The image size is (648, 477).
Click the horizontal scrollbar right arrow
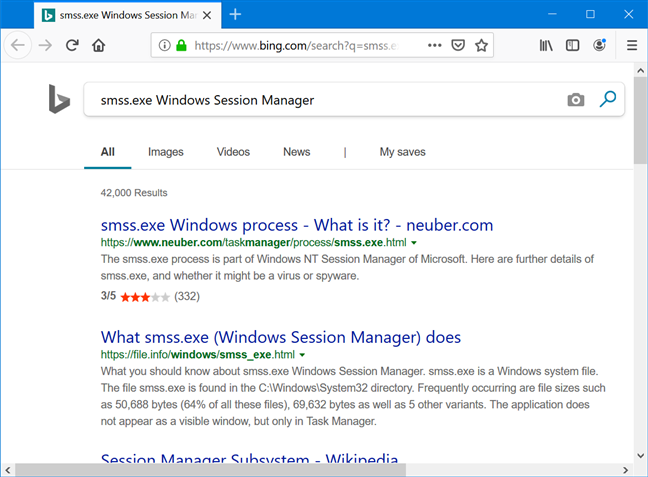pyautogui.click(x=625, y=470)
